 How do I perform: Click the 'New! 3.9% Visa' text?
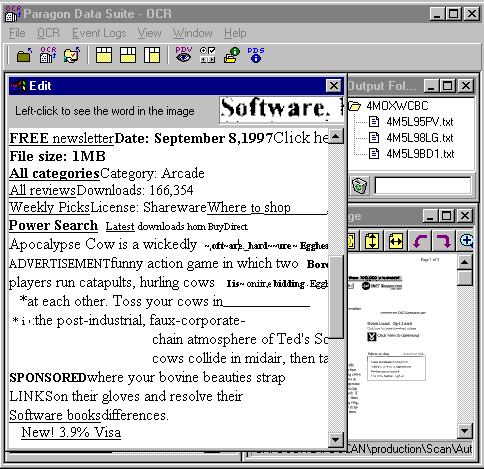pos(71,432)
